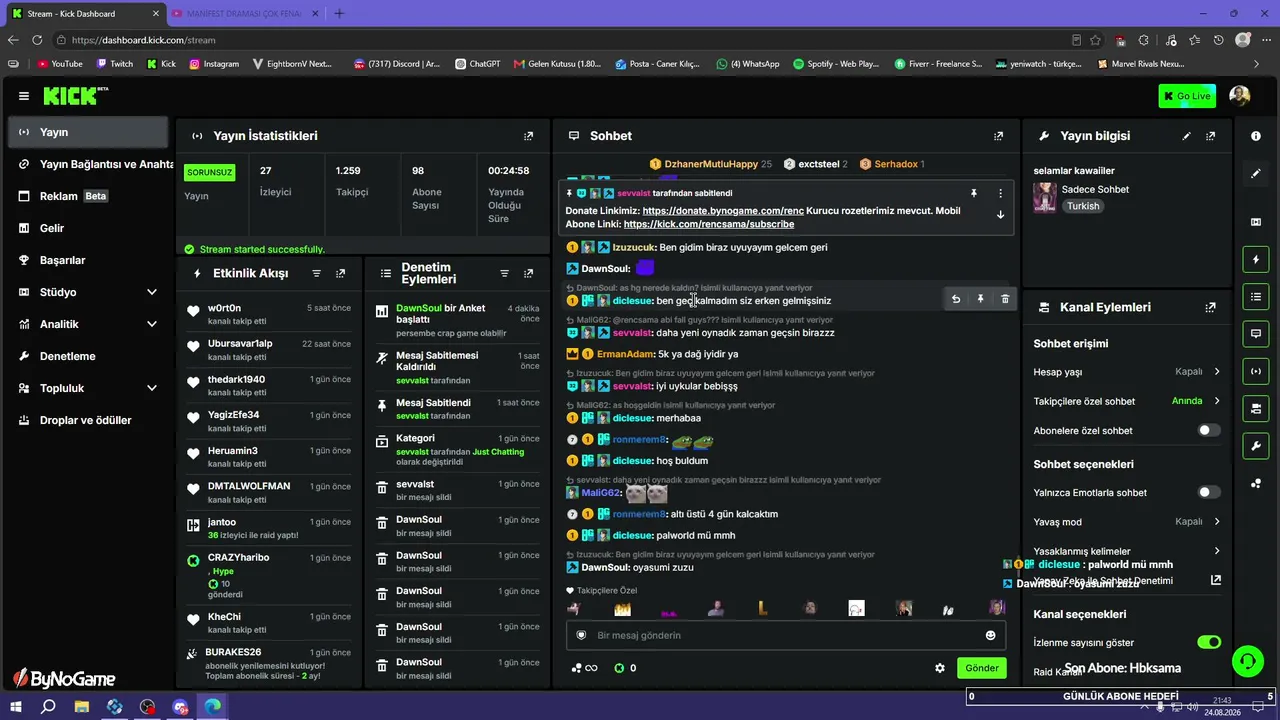1280x720 pixels.
Task: Reply to diclesue's hovered chat message
Action: pyautogui.click(x=956, y=299)
